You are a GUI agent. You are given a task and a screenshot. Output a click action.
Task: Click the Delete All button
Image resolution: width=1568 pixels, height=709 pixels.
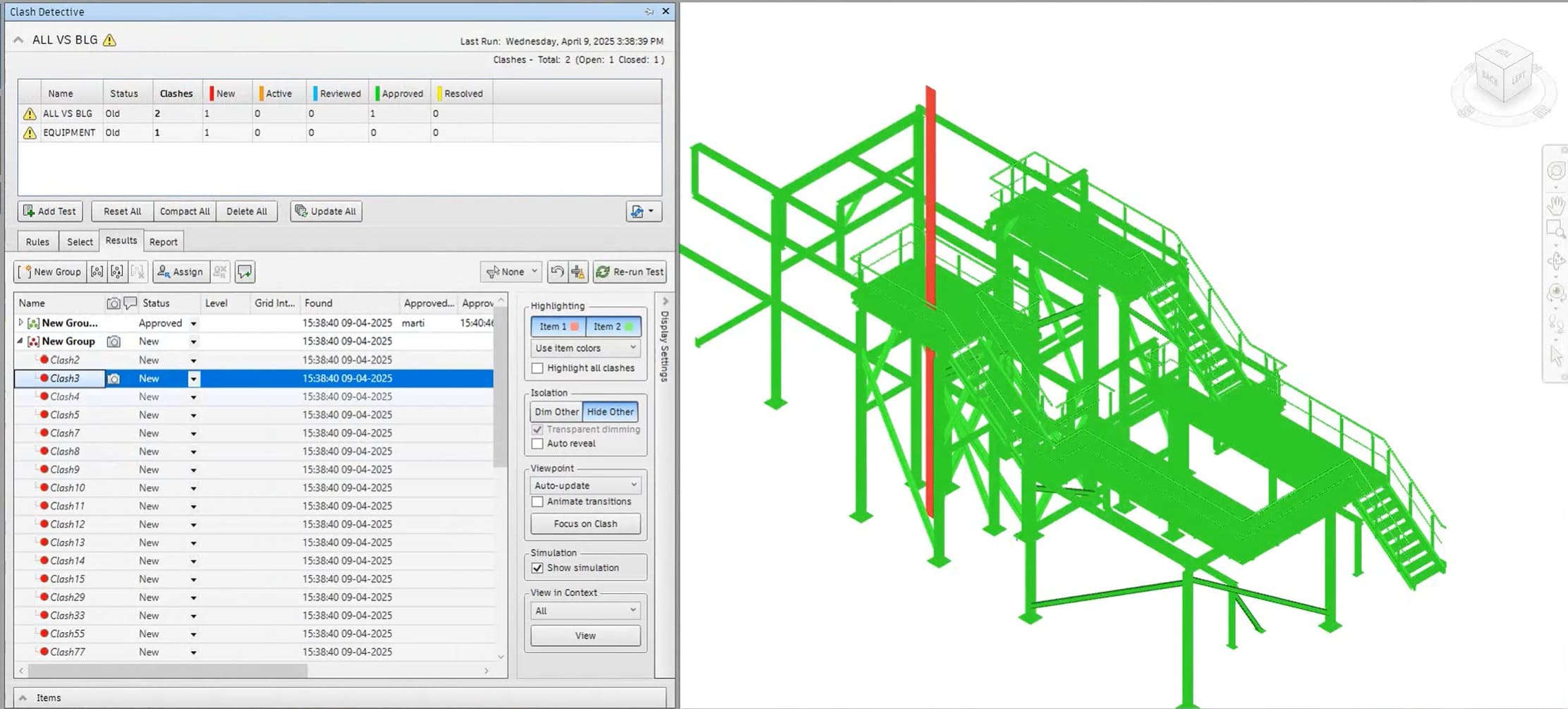pyautogui.click(x=246, y=211)
